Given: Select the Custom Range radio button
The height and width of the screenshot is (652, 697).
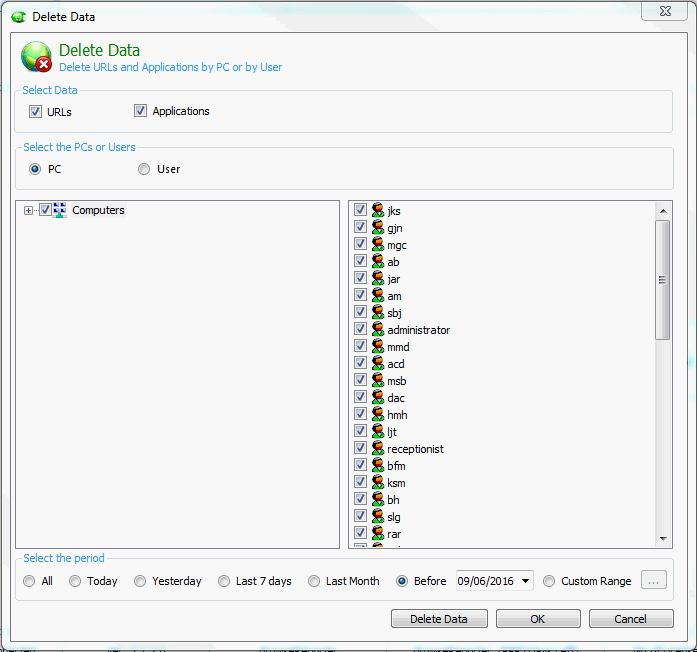Looking at the screenshot, I should click(x=549, y=581).
